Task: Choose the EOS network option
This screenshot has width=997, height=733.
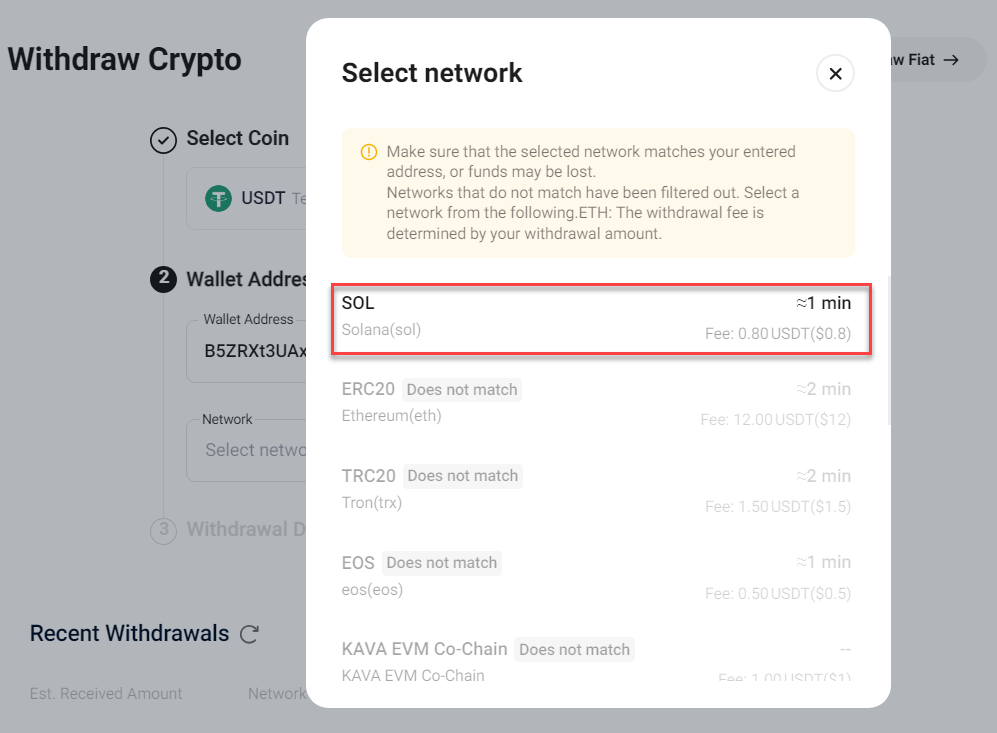Action: pos(596,577)
